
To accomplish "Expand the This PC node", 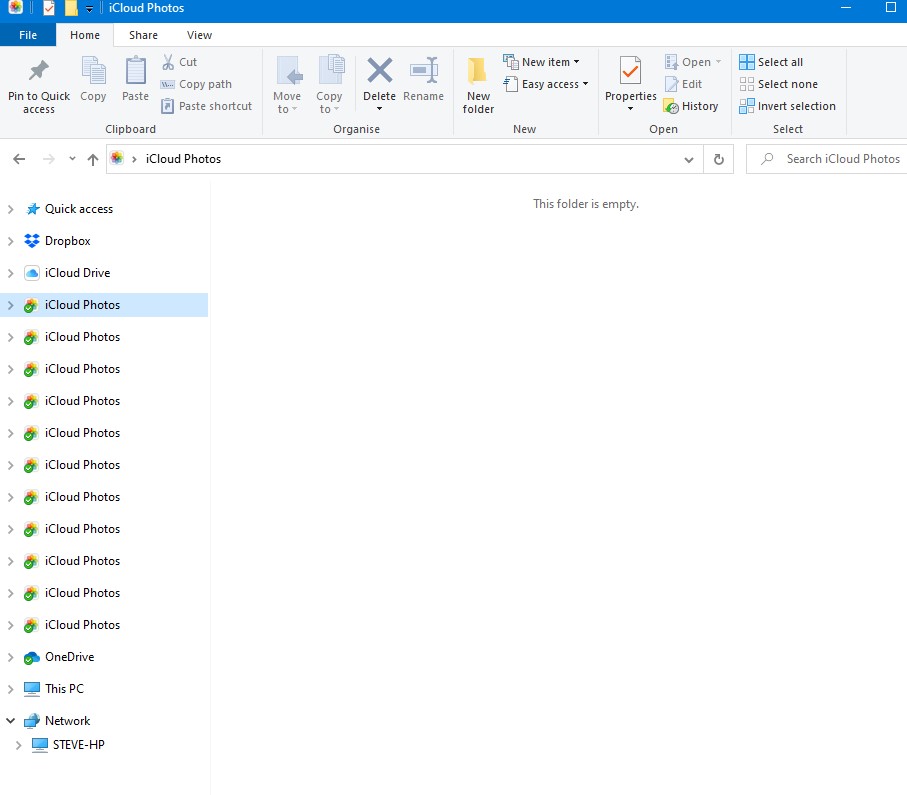I will [10, 689].
